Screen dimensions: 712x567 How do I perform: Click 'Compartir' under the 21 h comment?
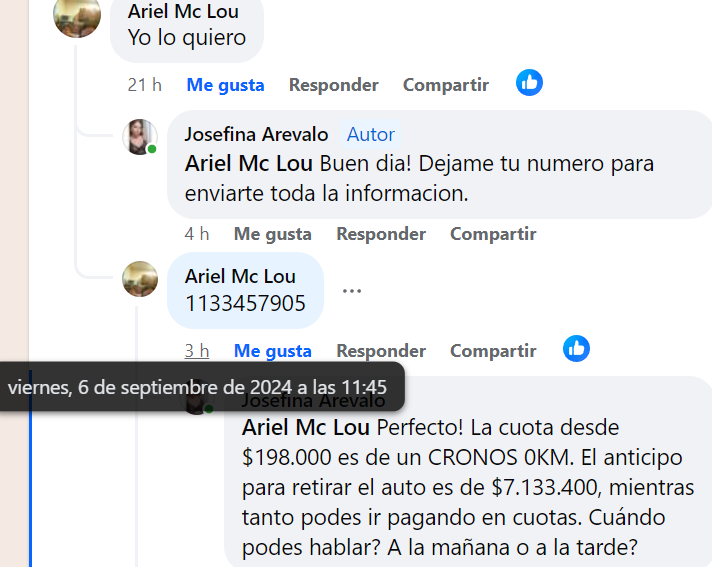point(446,85)
